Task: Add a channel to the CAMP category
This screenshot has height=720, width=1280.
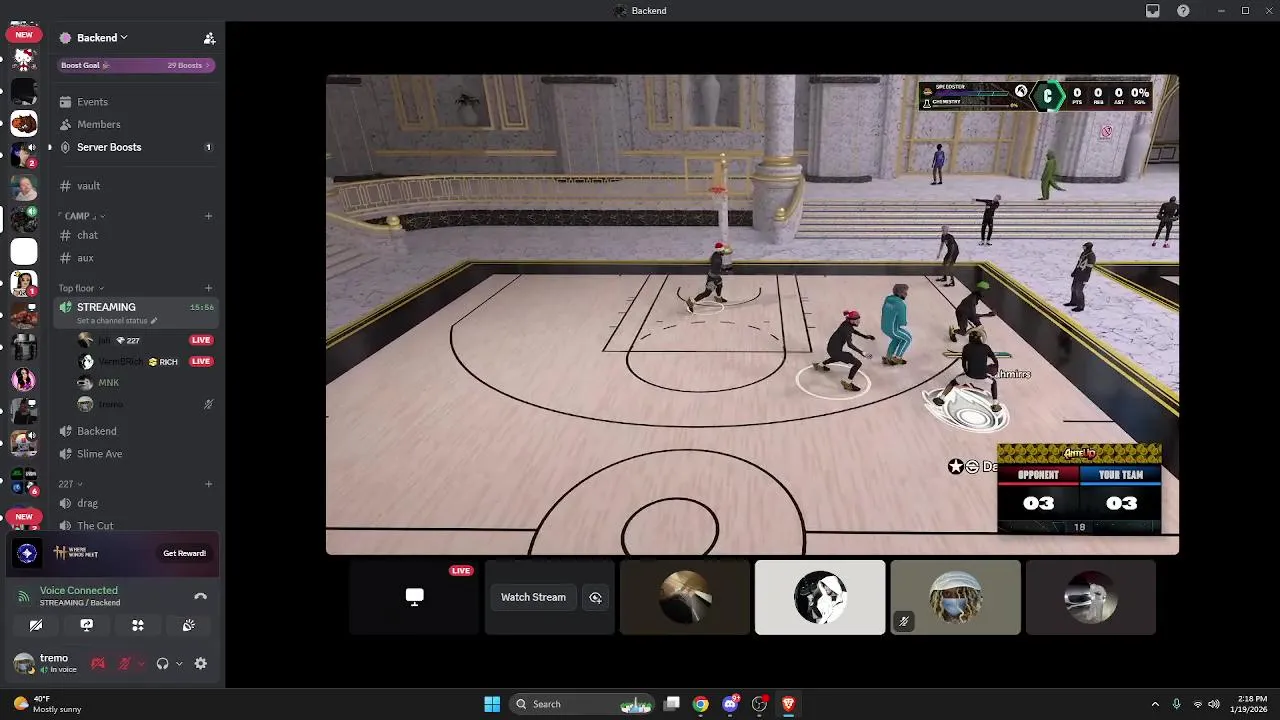Action: tap(208, 216)
